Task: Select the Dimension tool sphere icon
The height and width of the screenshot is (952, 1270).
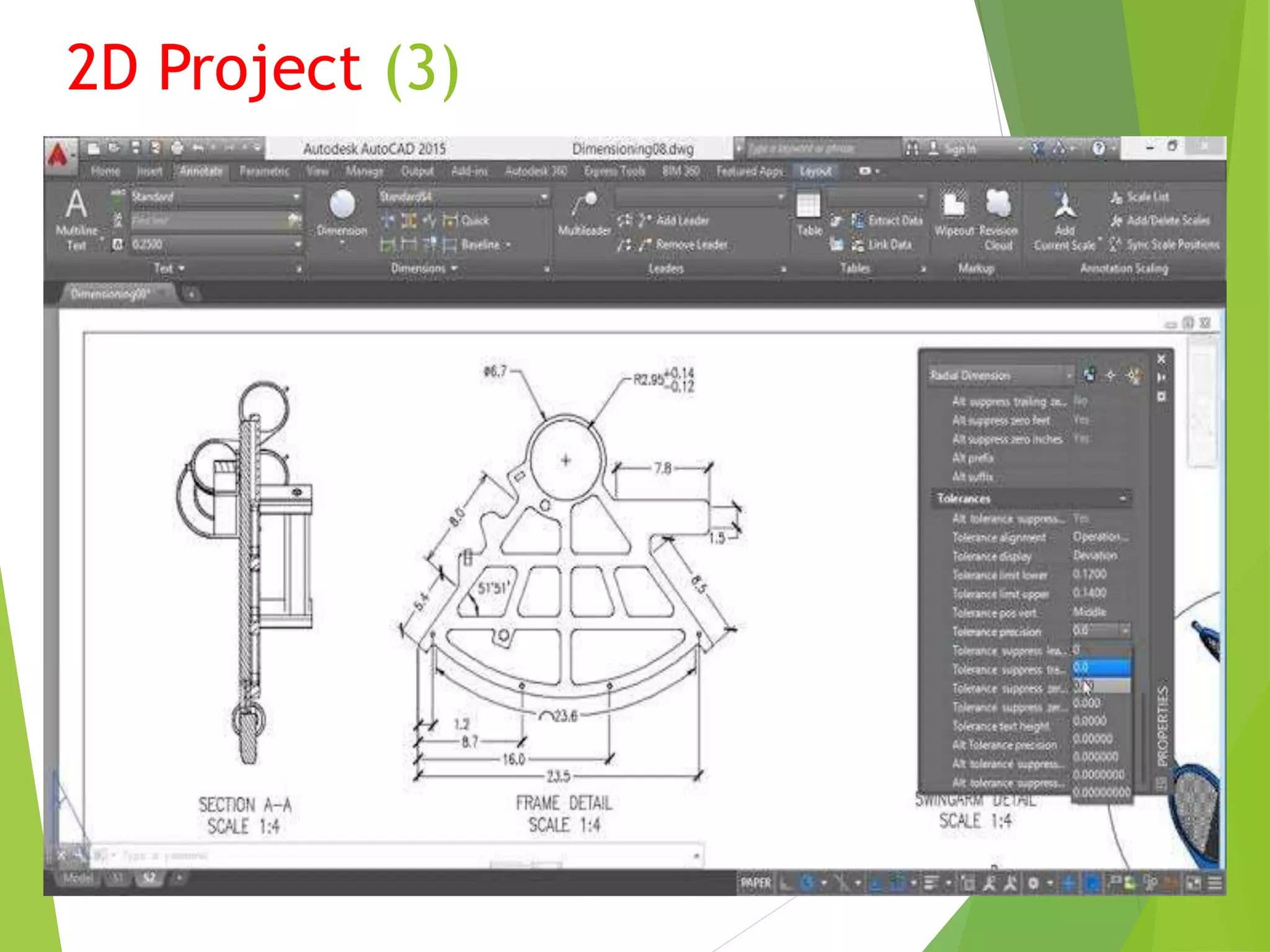Action: 342,205
